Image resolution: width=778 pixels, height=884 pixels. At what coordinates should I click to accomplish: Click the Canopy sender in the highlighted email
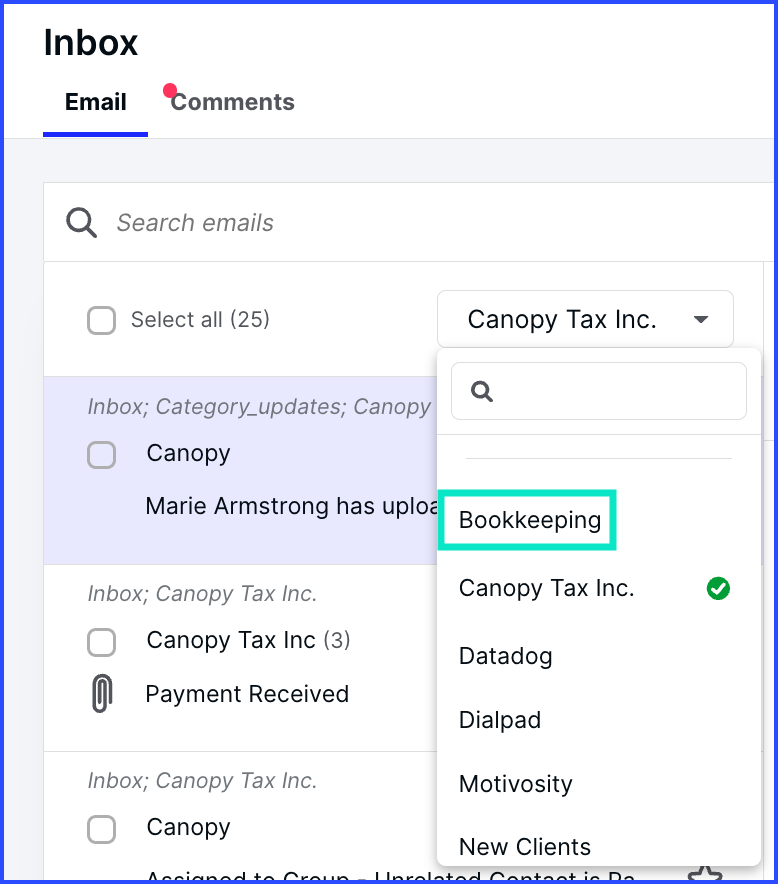tap(188, 454)
